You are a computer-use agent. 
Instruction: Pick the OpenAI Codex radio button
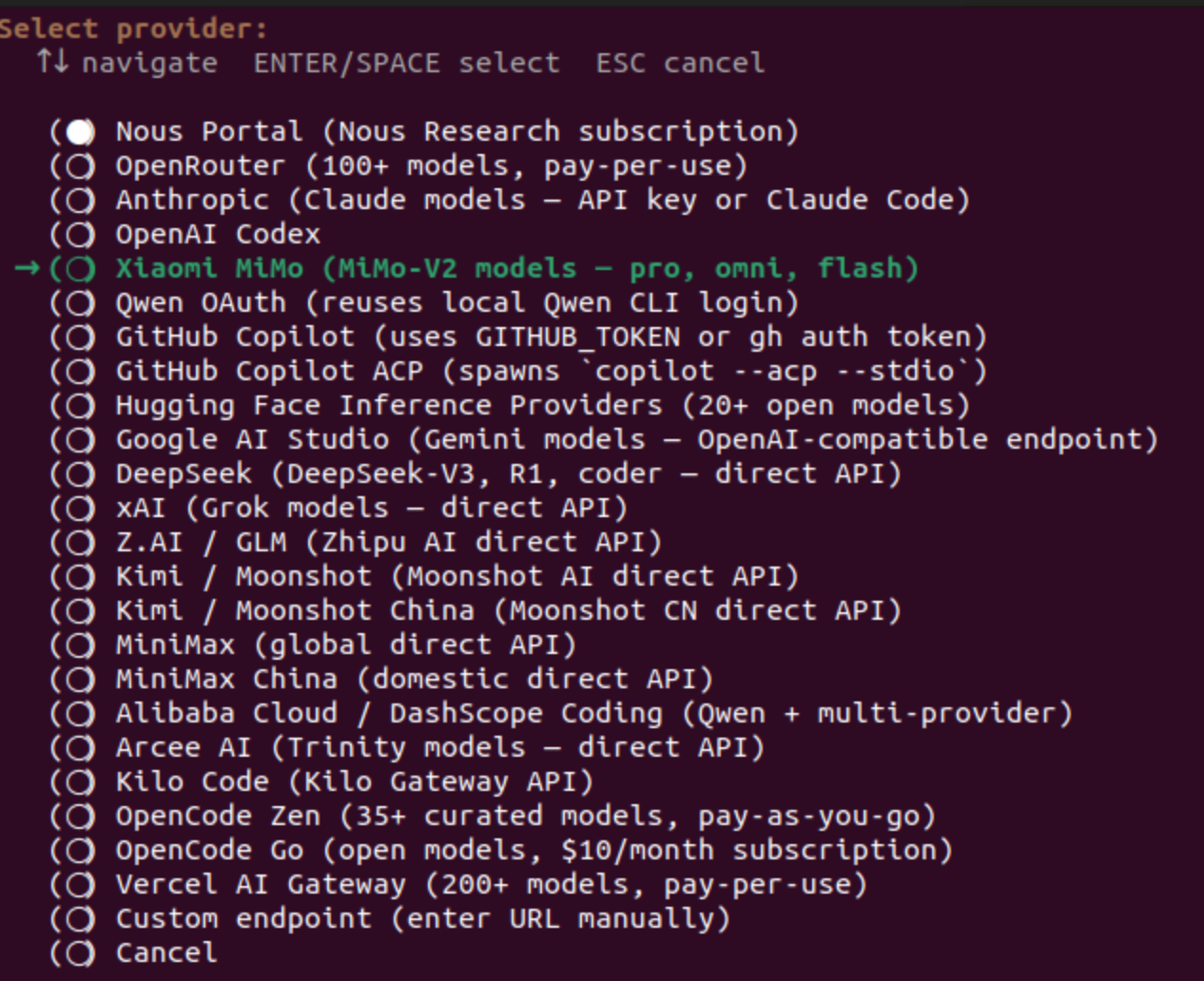click(x=80, y=235)
